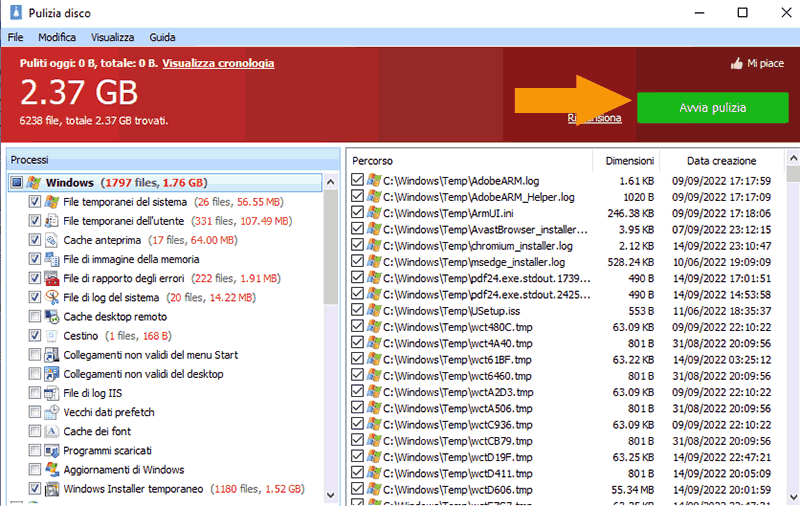Open the Visualizza cronologia link
Viewport: 800px width, 506px height.
click(x=218, y=63)
